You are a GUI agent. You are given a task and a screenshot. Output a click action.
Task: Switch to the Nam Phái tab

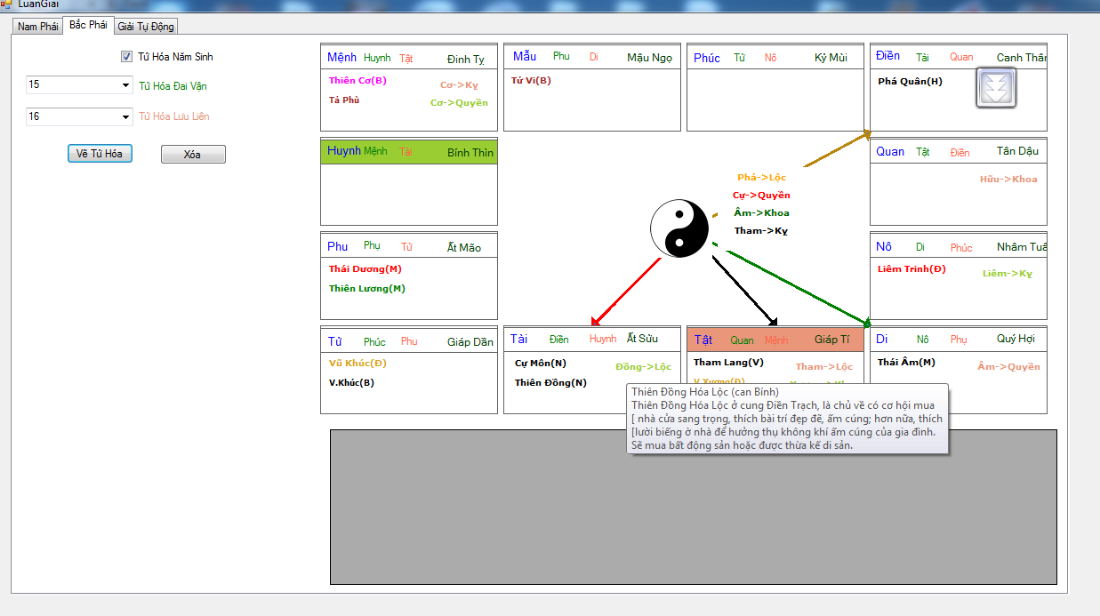[37, 26]
